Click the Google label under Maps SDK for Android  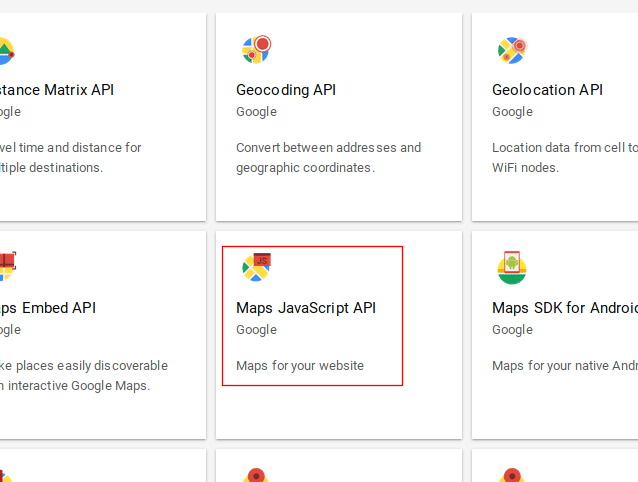512,330
